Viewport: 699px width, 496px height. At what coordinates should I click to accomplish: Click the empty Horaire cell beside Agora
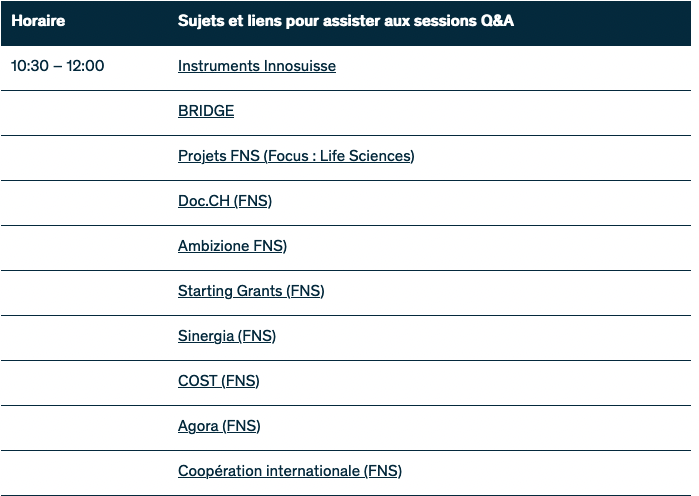[x=85, y=426]
